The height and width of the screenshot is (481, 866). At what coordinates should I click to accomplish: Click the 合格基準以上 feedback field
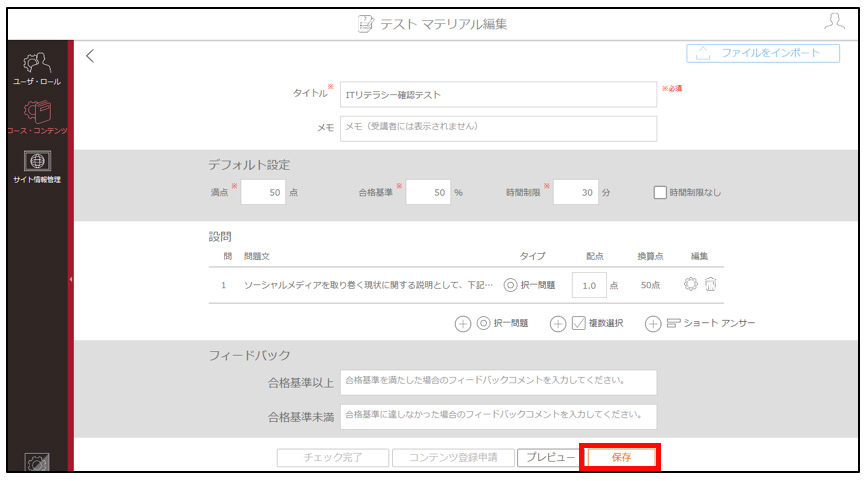(x=498, y=382)
